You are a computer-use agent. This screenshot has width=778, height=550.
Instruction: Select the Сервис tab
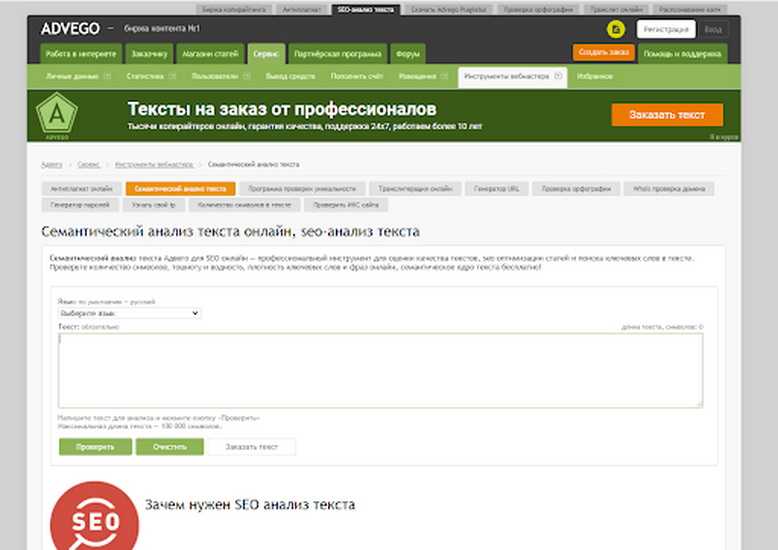(266, 54)
